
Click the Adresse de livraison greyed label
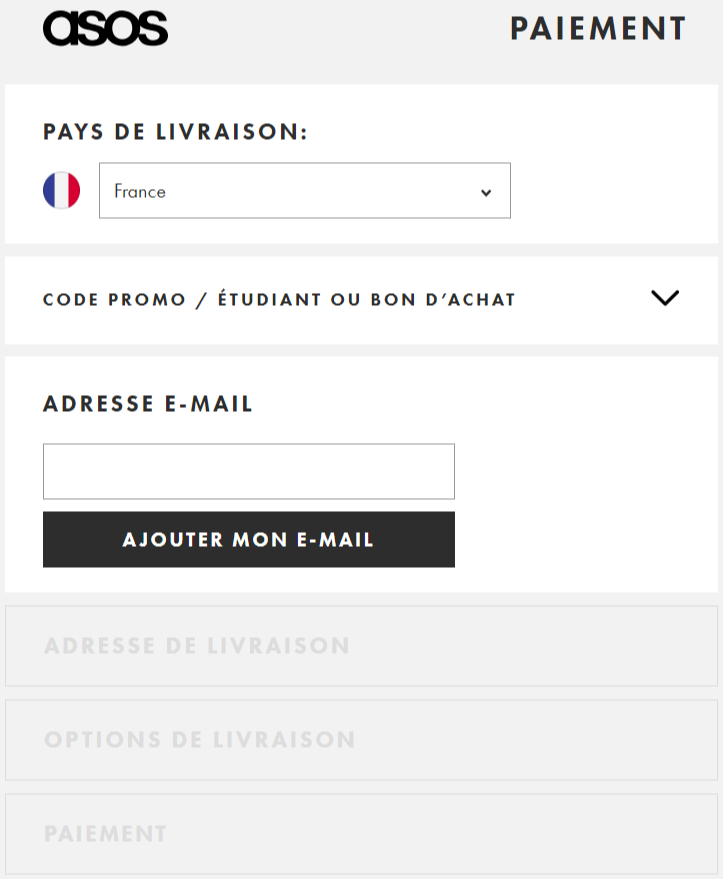coord(197,646)
